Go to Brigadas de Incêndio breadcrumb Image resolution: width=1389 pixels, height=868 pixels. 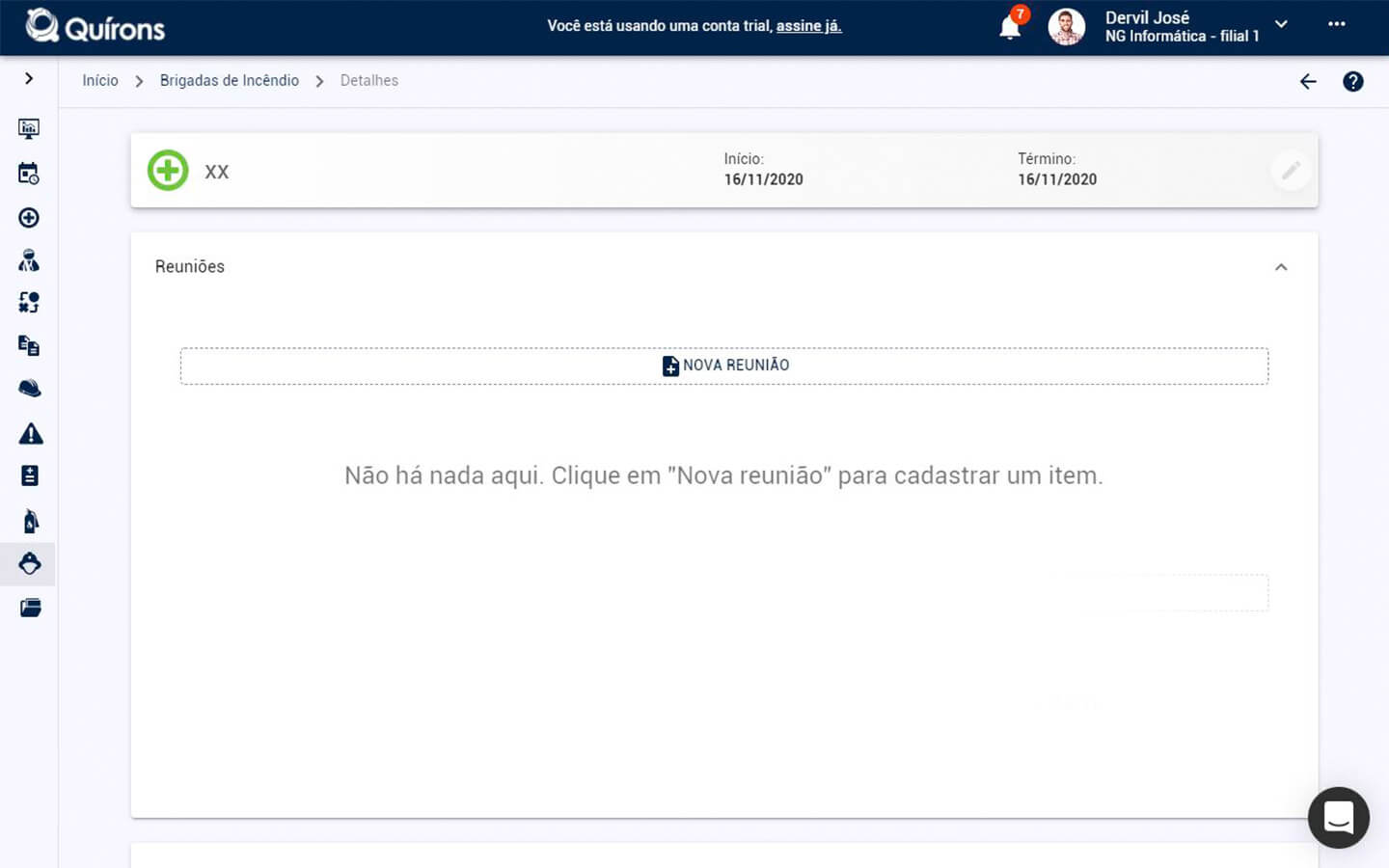(x=230, y=81)
